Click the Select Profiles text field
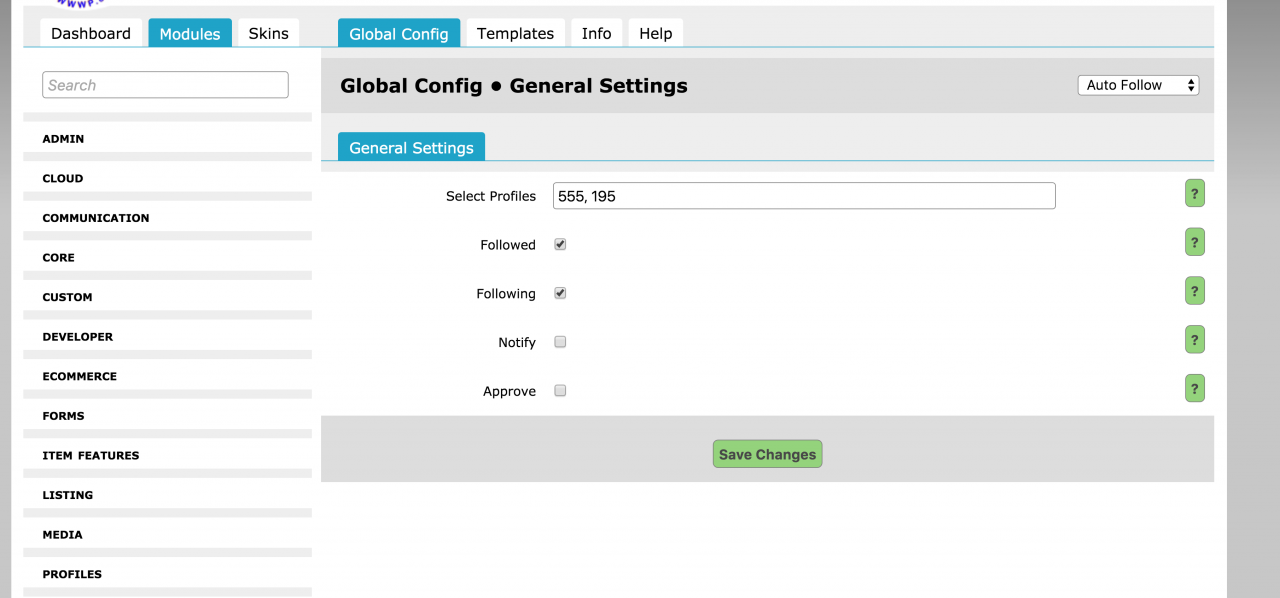This screenshot has height=598, width=1280. click(x=803, y=196)
